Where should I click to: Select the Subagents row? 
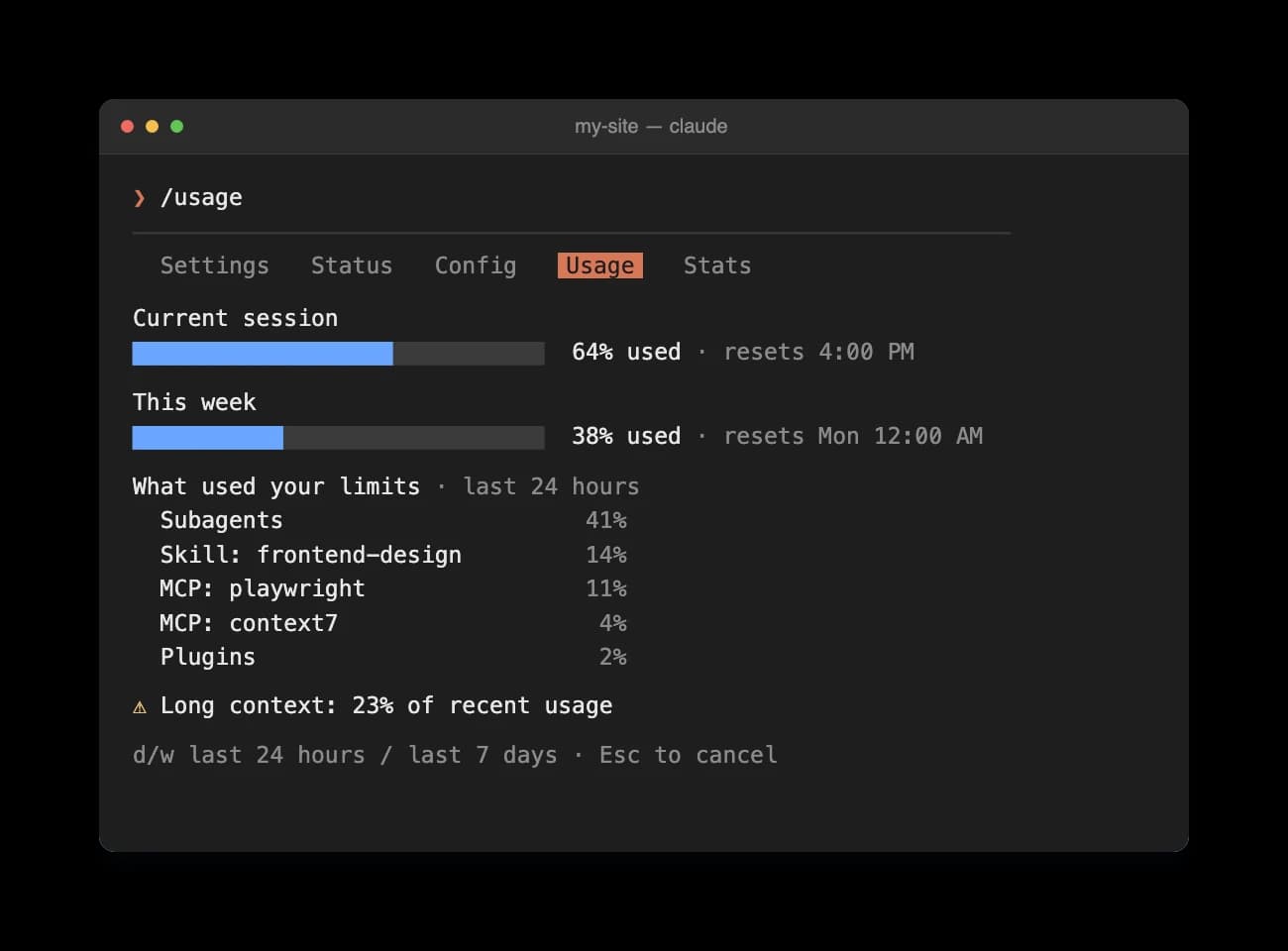pyautogui.click(x=393, y=520)
